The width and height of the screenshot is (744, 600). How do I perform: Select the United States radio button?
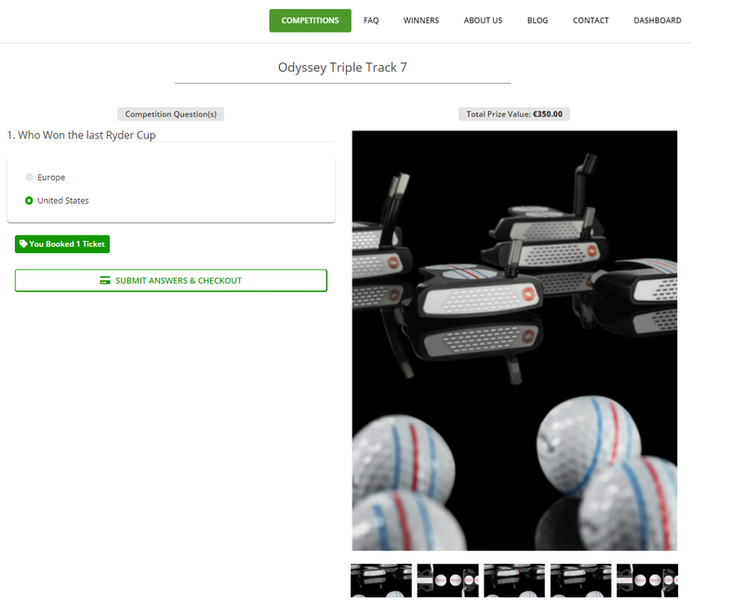(29, 201)
